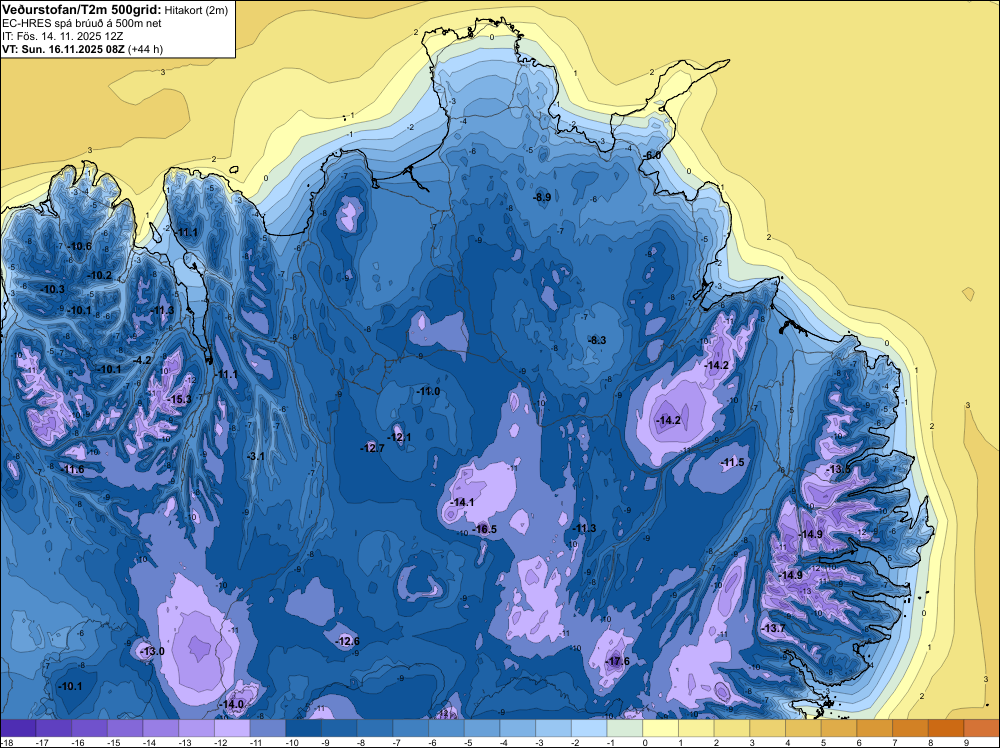Select the -6.0 coastal temperature label
The height and width of the screenshot is (748, 1000).
652,156
